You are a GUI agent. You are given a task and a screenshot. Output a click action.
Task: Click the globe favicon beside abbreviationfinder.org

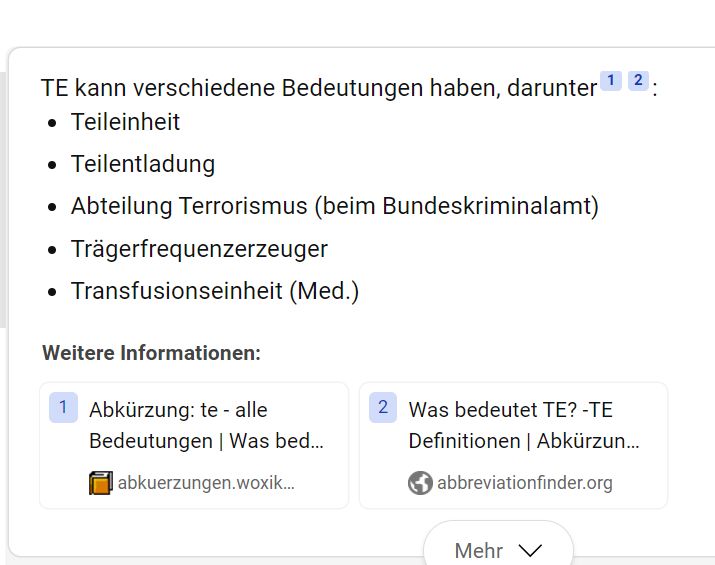(x=420, y=483)
